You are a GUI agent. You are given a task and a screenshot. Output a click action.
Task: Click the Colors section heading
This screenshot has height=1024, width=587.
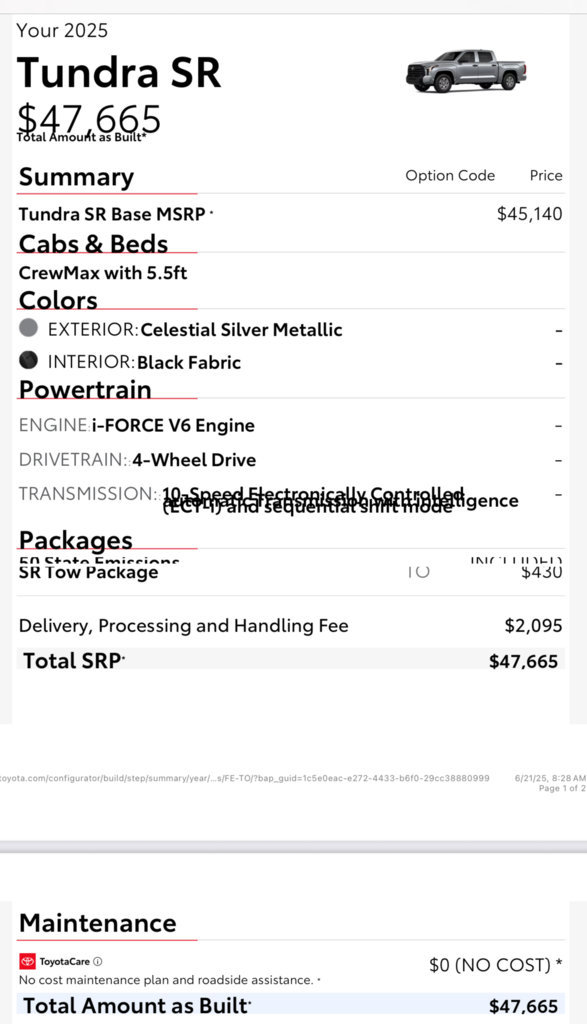click(58, 300)
